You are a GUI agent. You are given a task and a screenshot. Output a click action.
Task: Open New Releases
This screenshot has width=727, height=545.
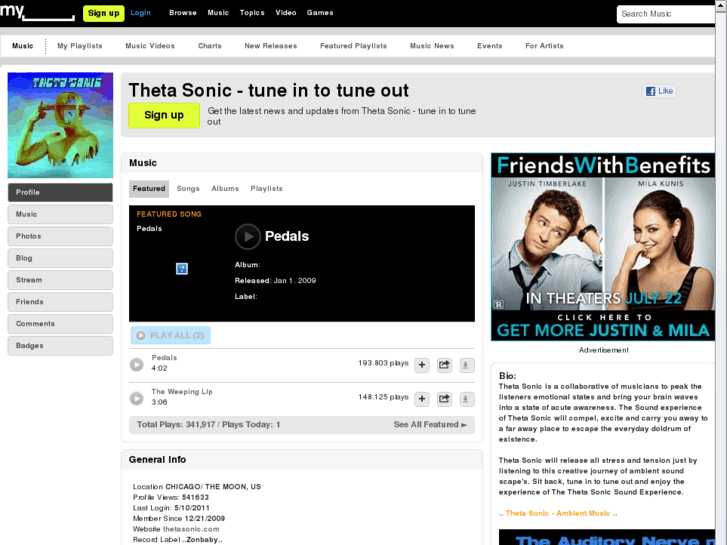click(x=271, y=46)
